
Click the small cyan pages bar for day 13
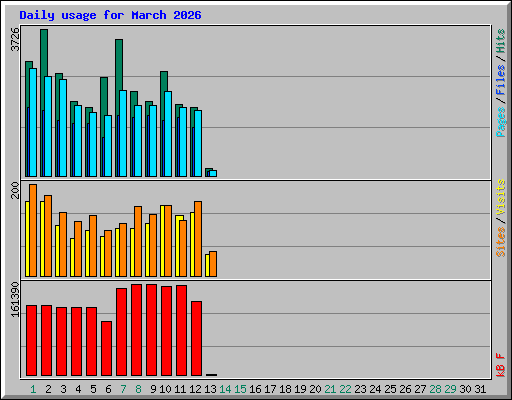coord(213,174)
